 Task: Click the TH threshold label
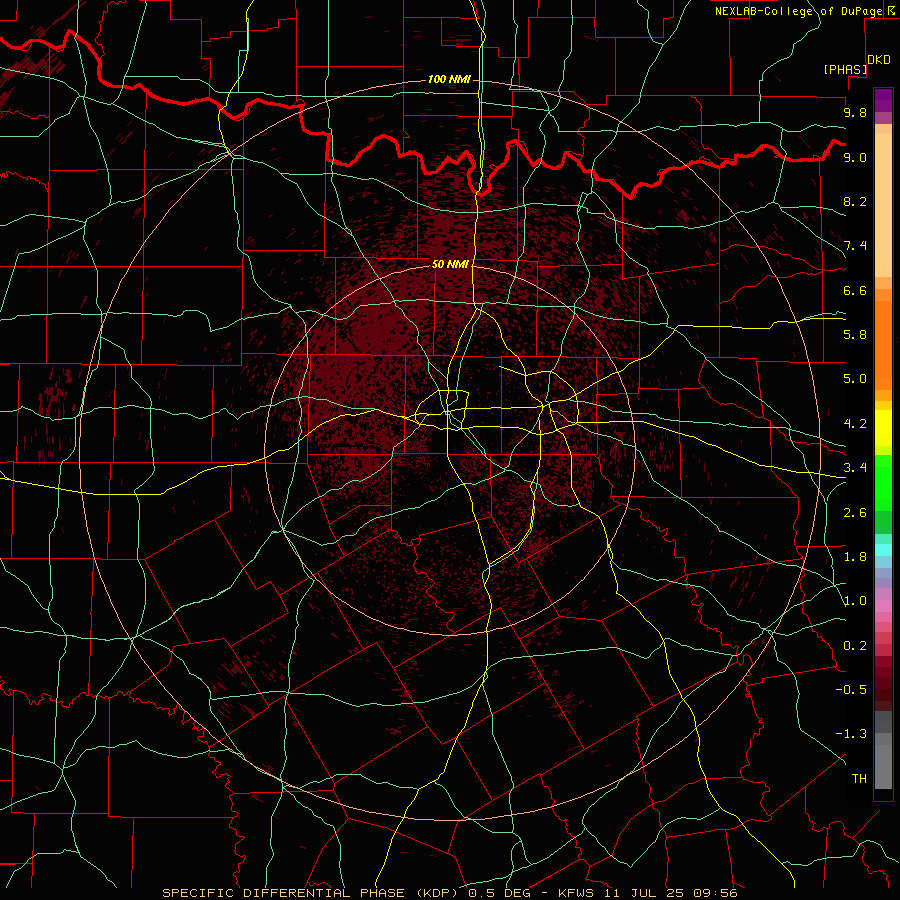tap(859, 779)
